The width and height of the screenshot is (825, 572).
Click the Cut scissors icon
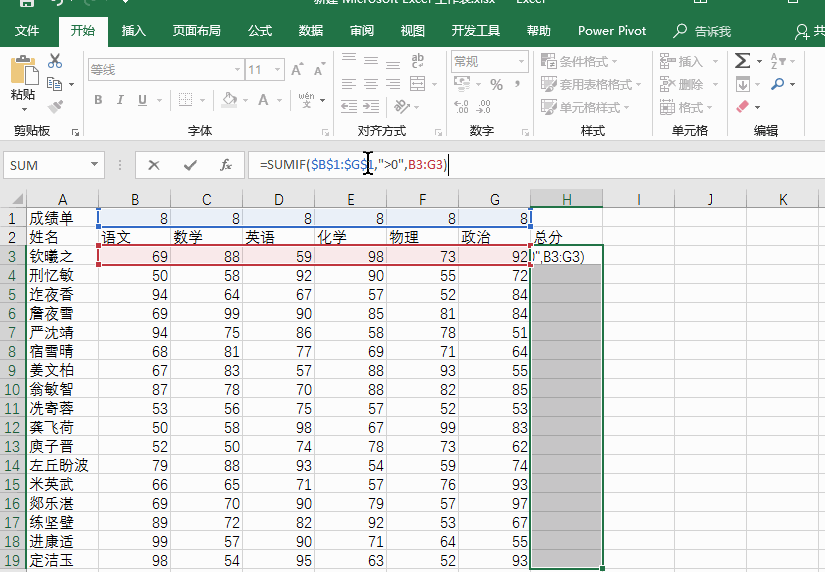click(x=55, y=61)
